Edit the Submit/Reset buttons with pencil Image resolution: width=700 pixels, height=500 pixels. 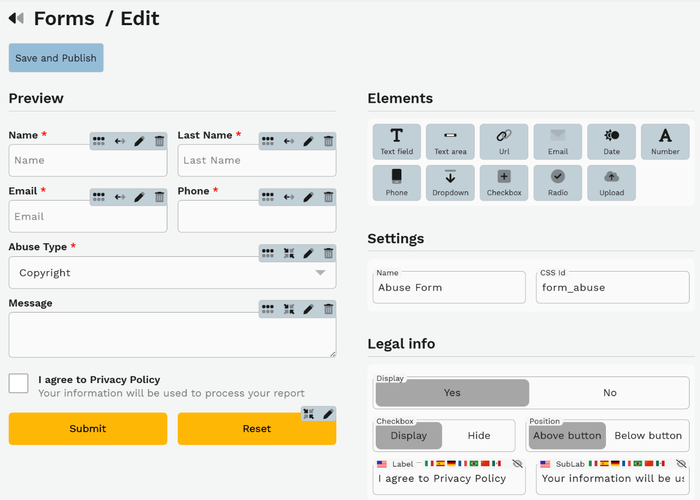(x=328, y=414)
